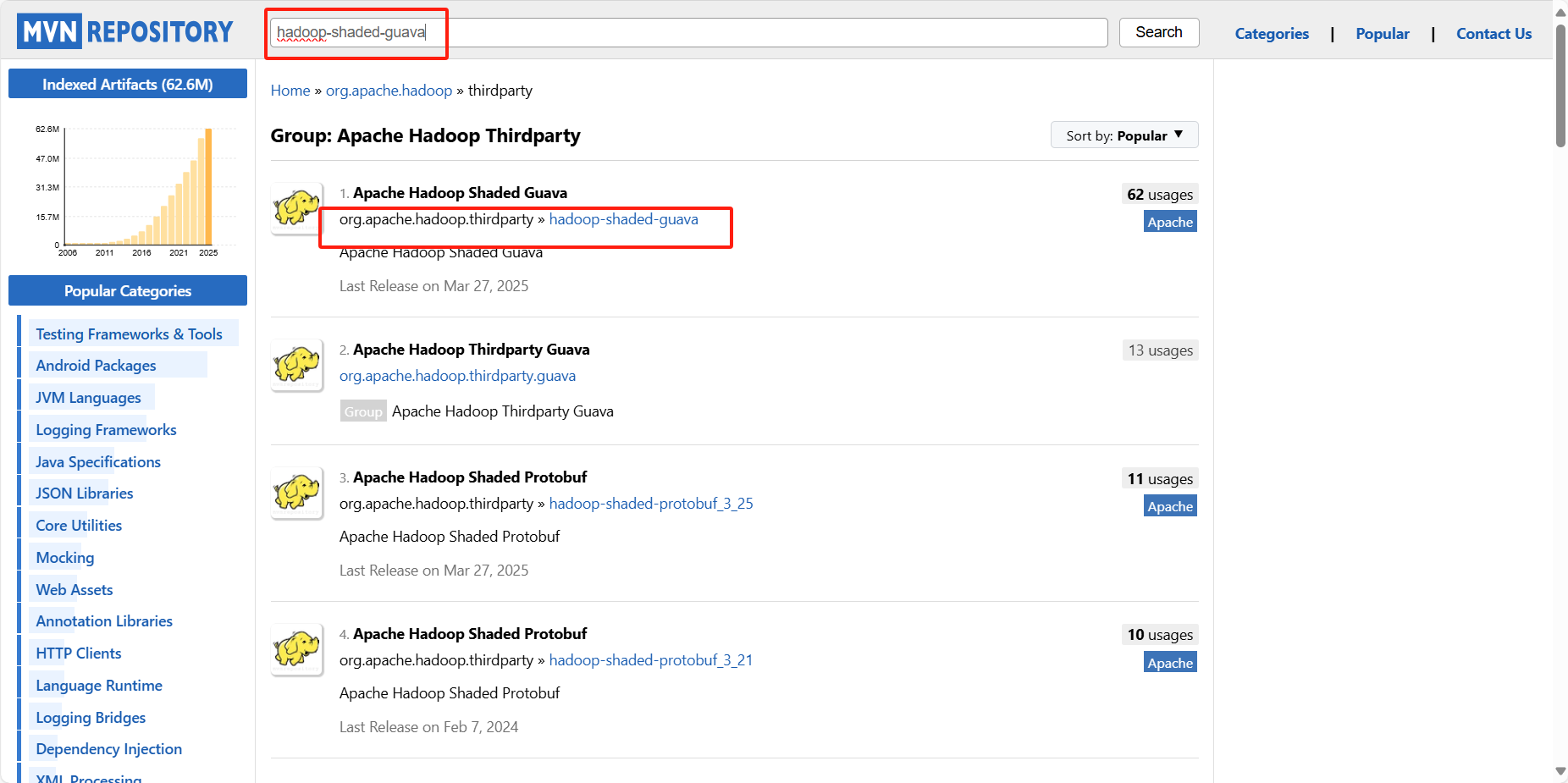
Task: Open the hadoop-shaded-protobuf_3_21 link
Action: click(x=651, y=660)
